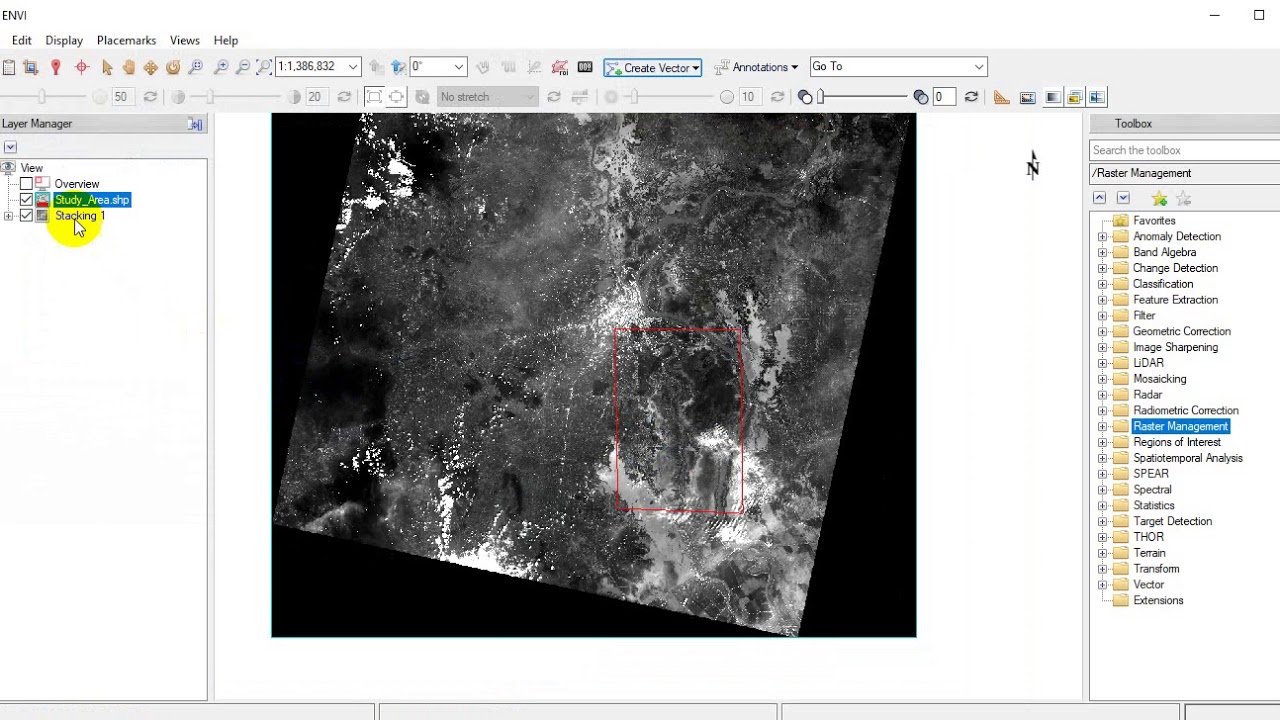Viewport: 1280px width, 720px height.
Task: Select the Fly four-arrow tool
Action: coord(150,67)
